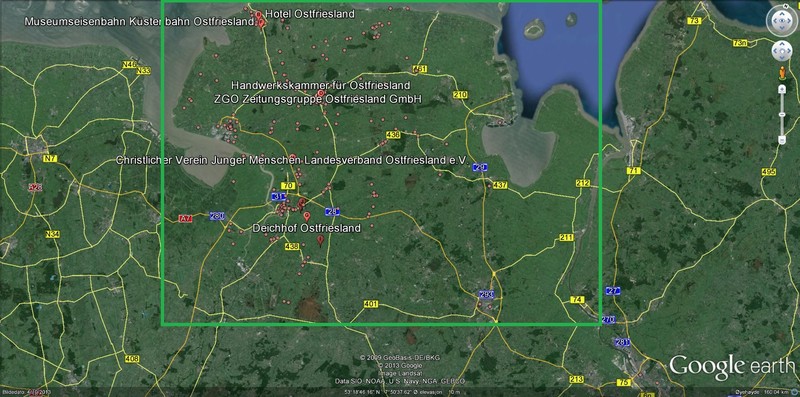The height and width of the screenshot is (397, 800).
Task: Open Christlicher Verein Junger Menschen placemark
Action: 292,160
